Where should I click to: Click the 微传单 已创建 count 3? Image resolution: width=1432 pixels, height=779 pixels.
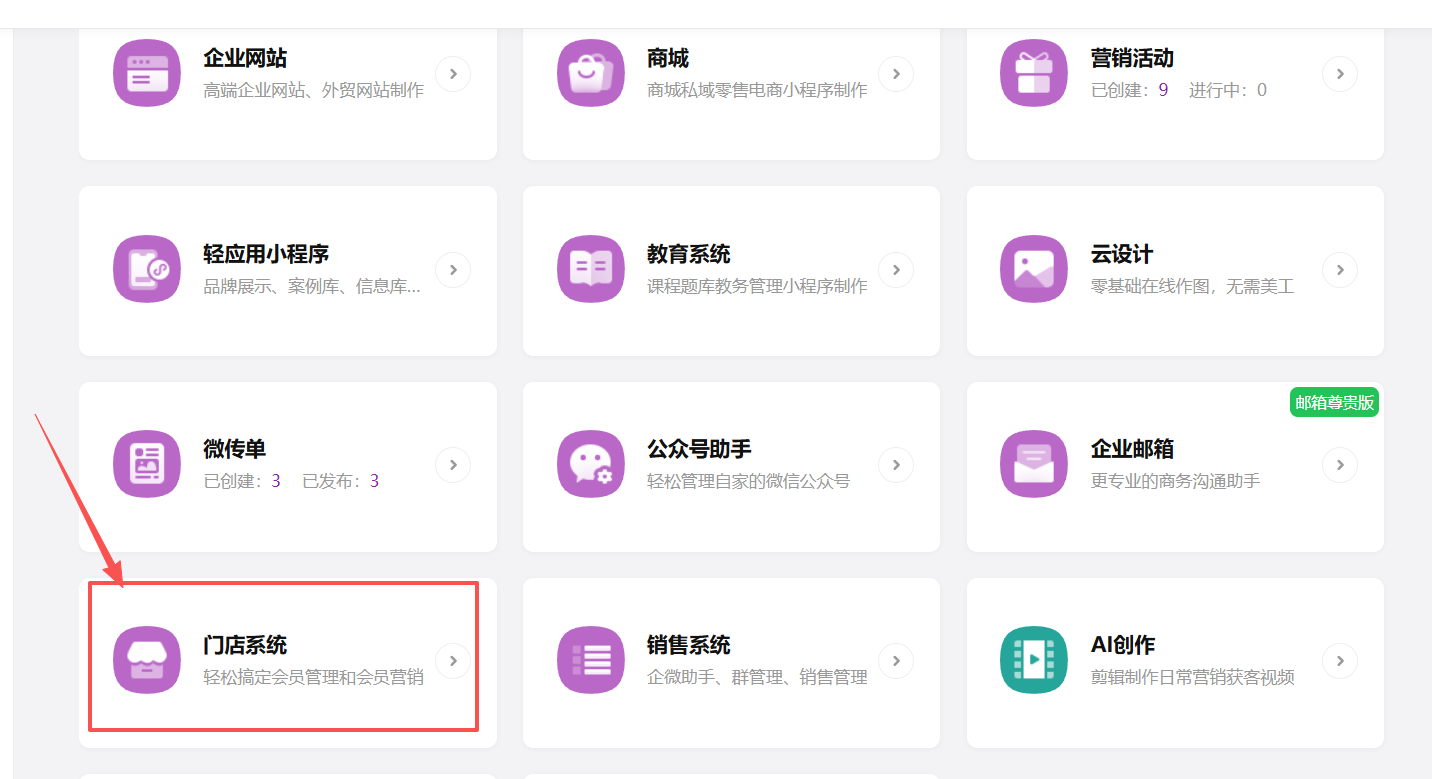point(276,481)
